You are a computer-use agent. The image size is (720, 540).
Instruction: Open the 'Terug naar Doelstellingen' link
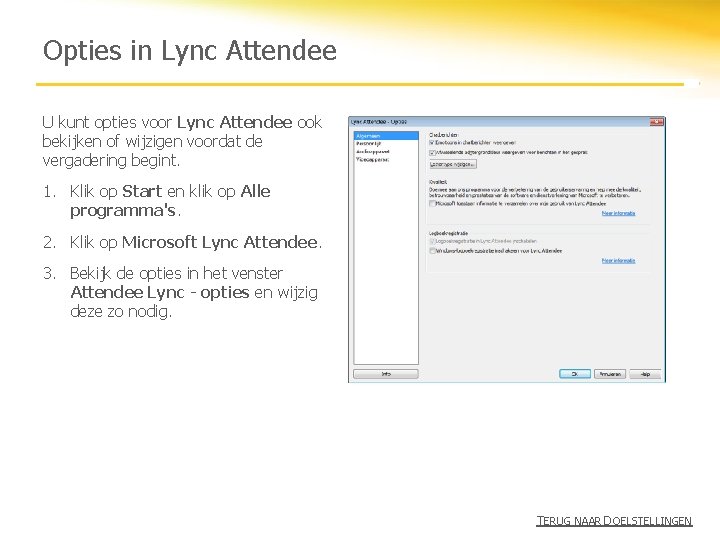(x=614, y=521)
